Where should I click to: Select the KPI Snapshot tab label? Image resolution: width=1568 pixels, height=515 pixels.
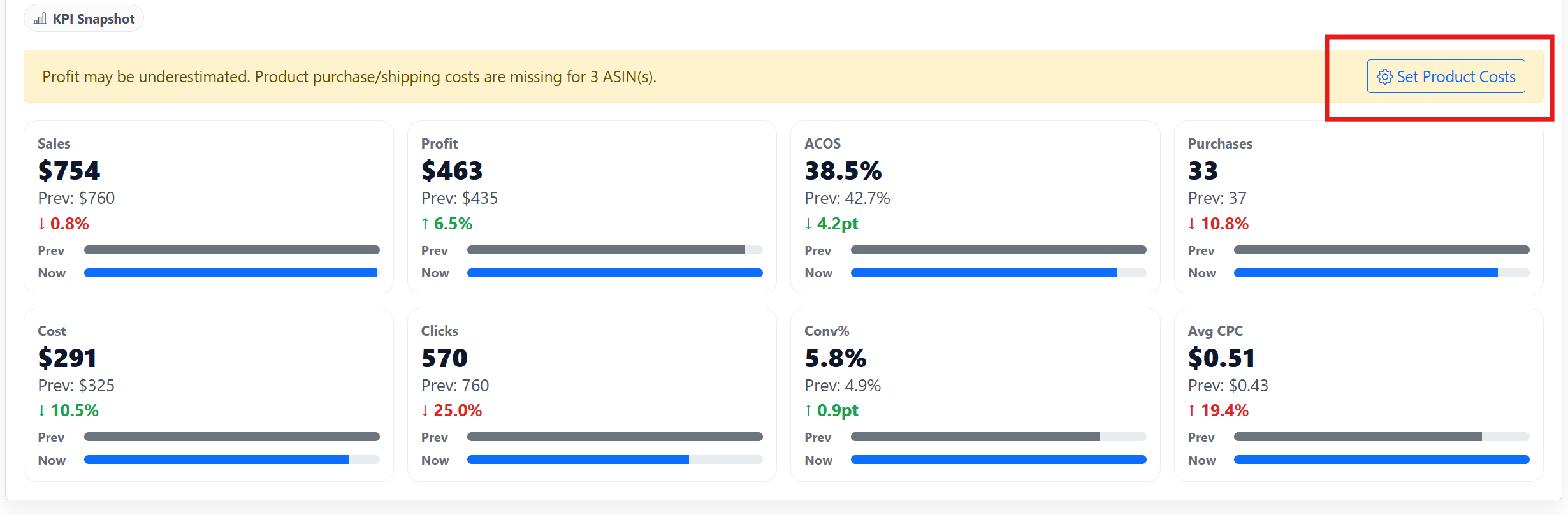[x=93, y=18]
